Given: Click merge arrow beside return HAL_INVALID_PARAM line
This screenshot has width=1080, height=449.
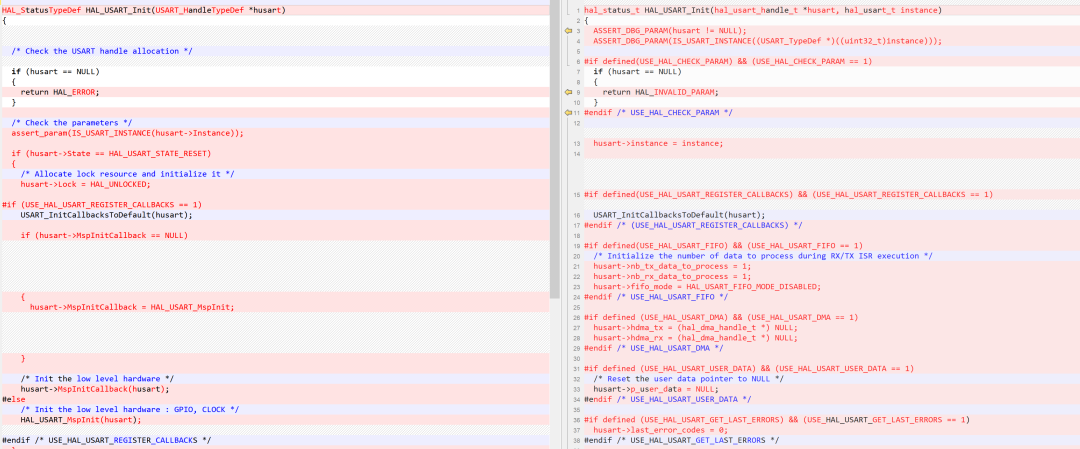Looking at the screenshot, I should (x=568, y=92).
